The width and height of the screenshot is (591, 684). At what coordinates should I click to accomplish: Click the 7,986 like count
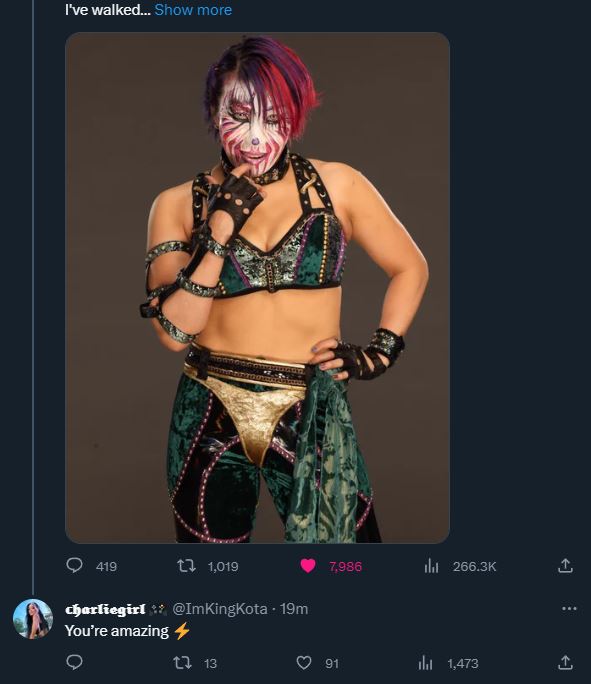click(x=345, y=566)
